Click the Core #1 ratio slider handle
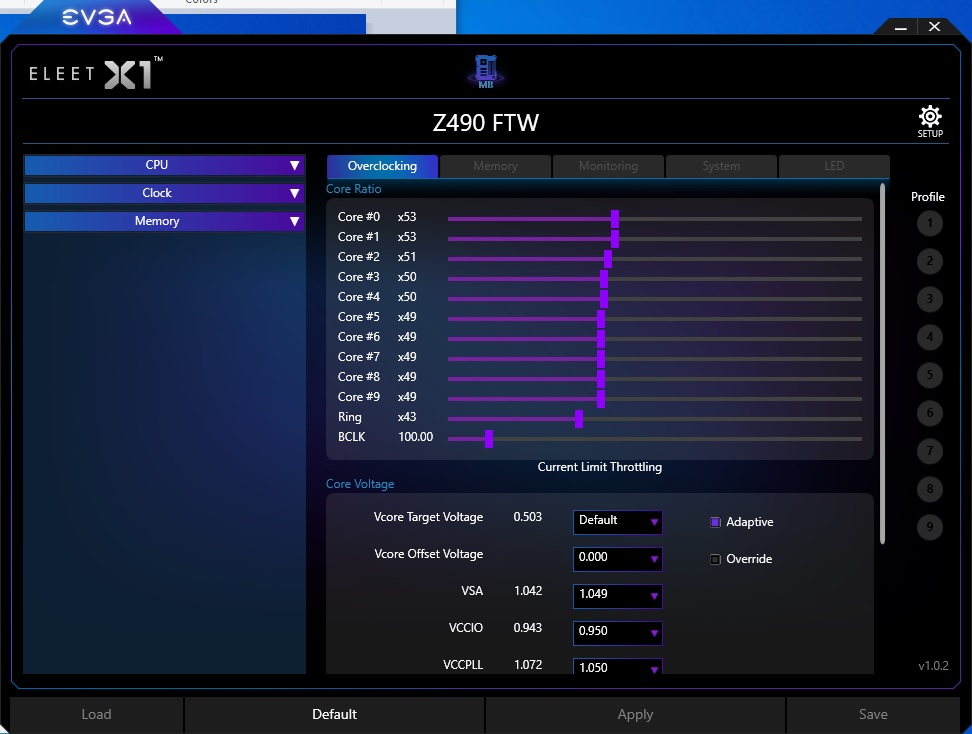 [x=615, y=239]
